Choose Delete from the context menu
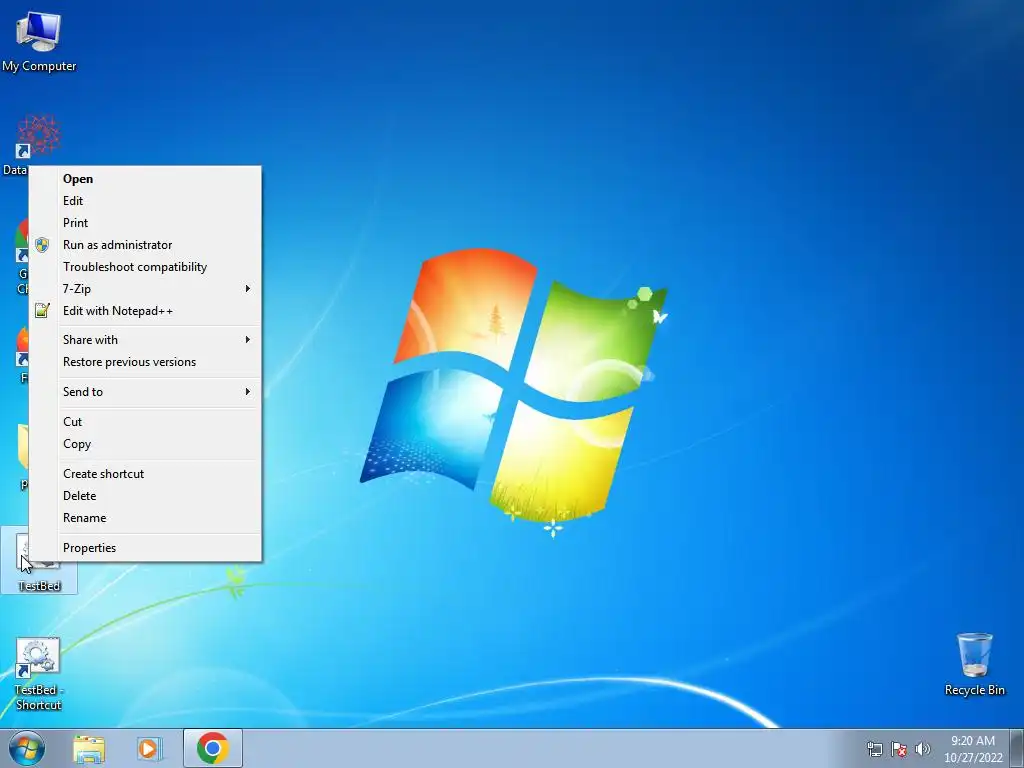Screen dimensions: 1024x768 [x=146, y=496]
